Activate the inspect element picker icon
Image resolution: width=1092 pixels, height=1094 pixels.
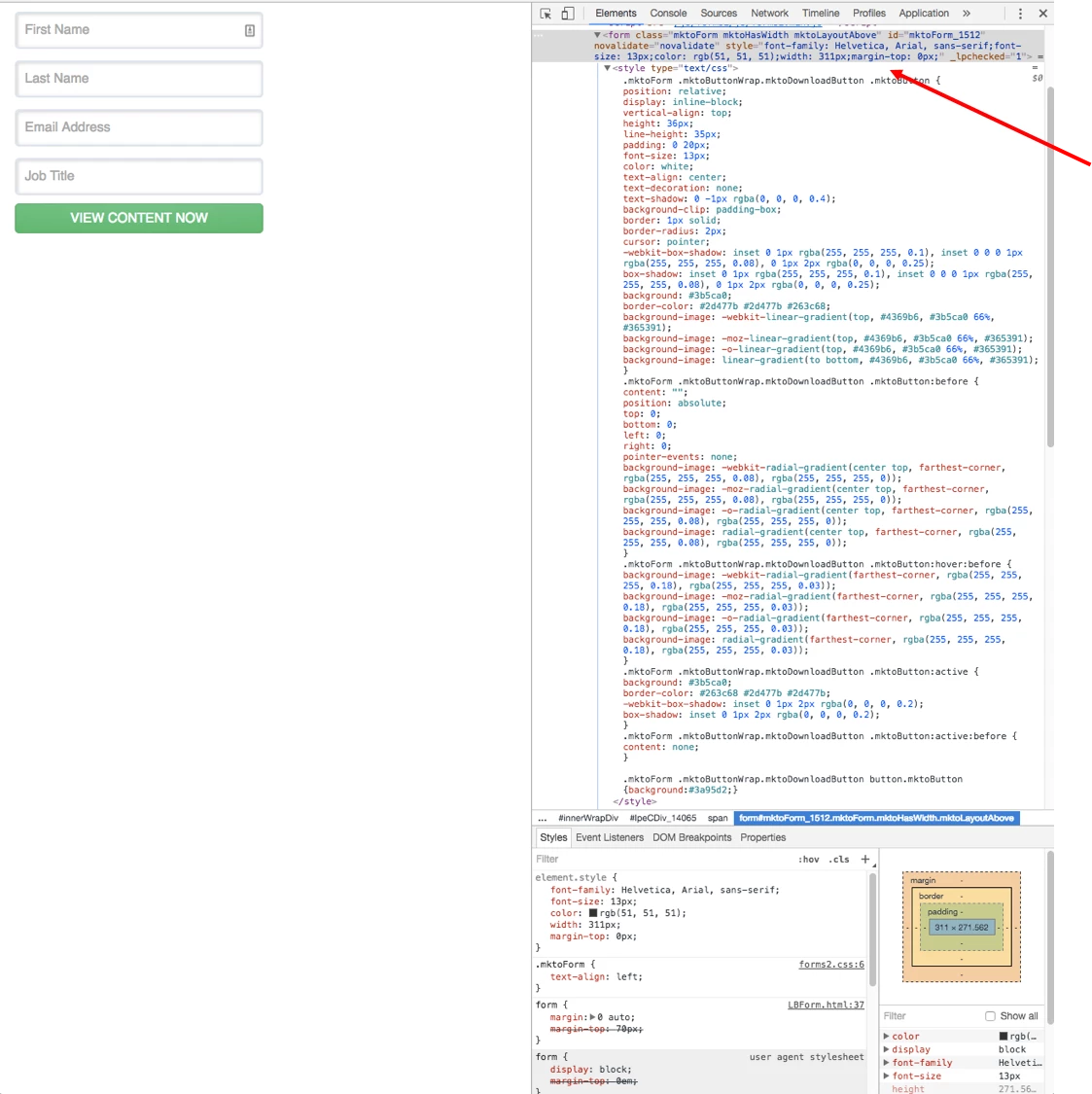(x=546, y=14)
